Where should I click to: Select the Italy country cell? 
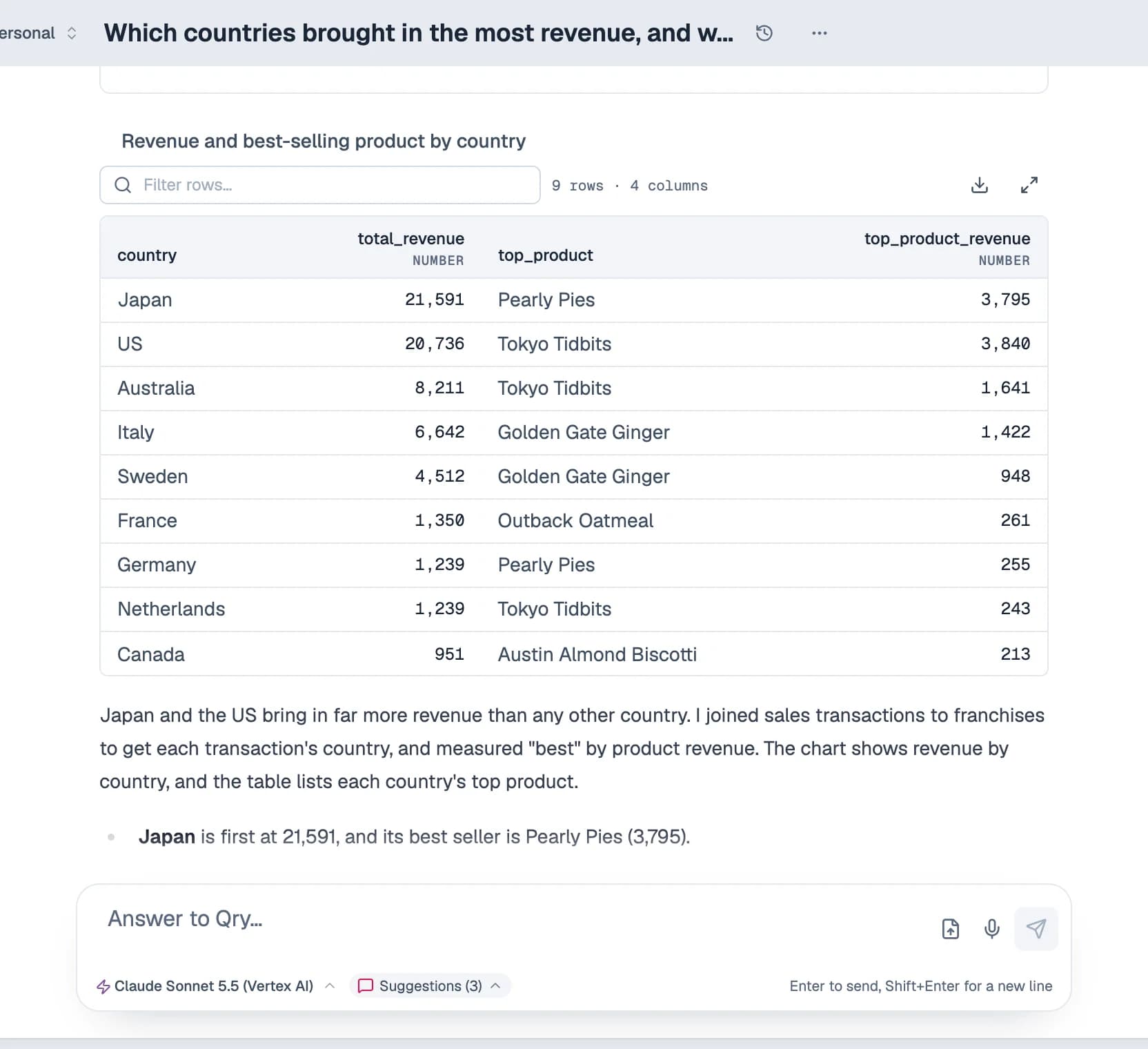(x=135, y=433)
